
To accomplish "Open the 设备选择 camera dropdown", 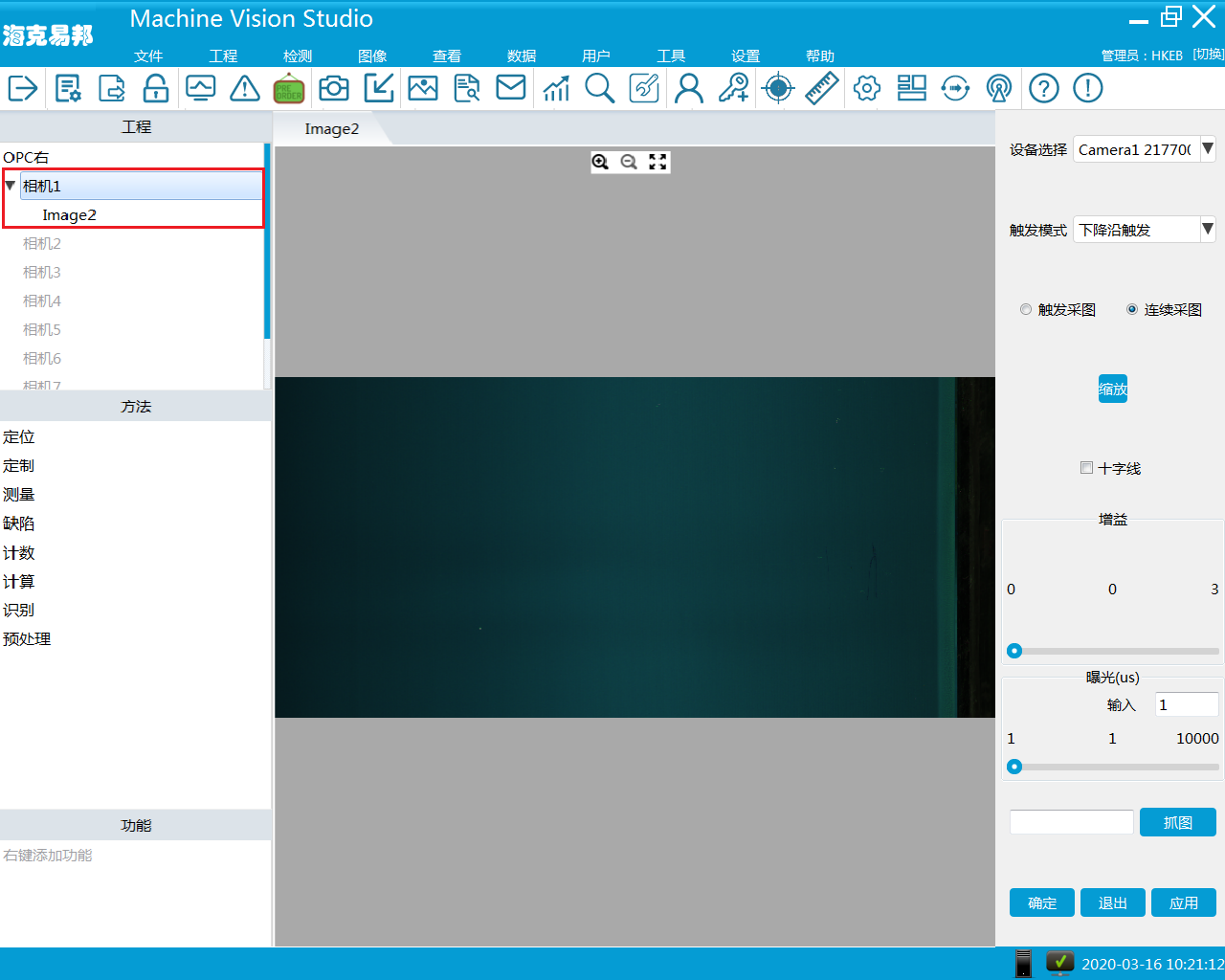I will tap(1208, 148).
